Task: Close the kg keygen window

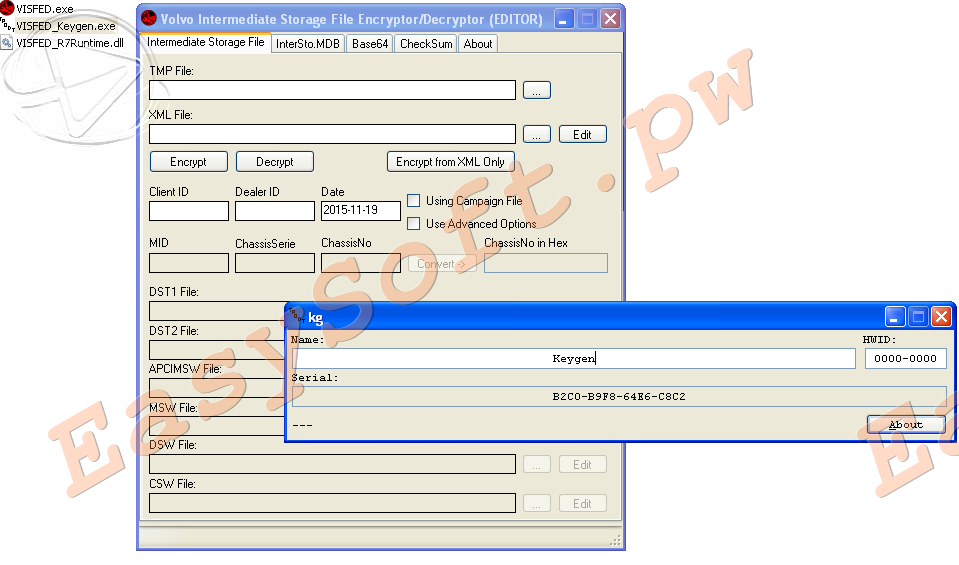Action: click(941, 316)
